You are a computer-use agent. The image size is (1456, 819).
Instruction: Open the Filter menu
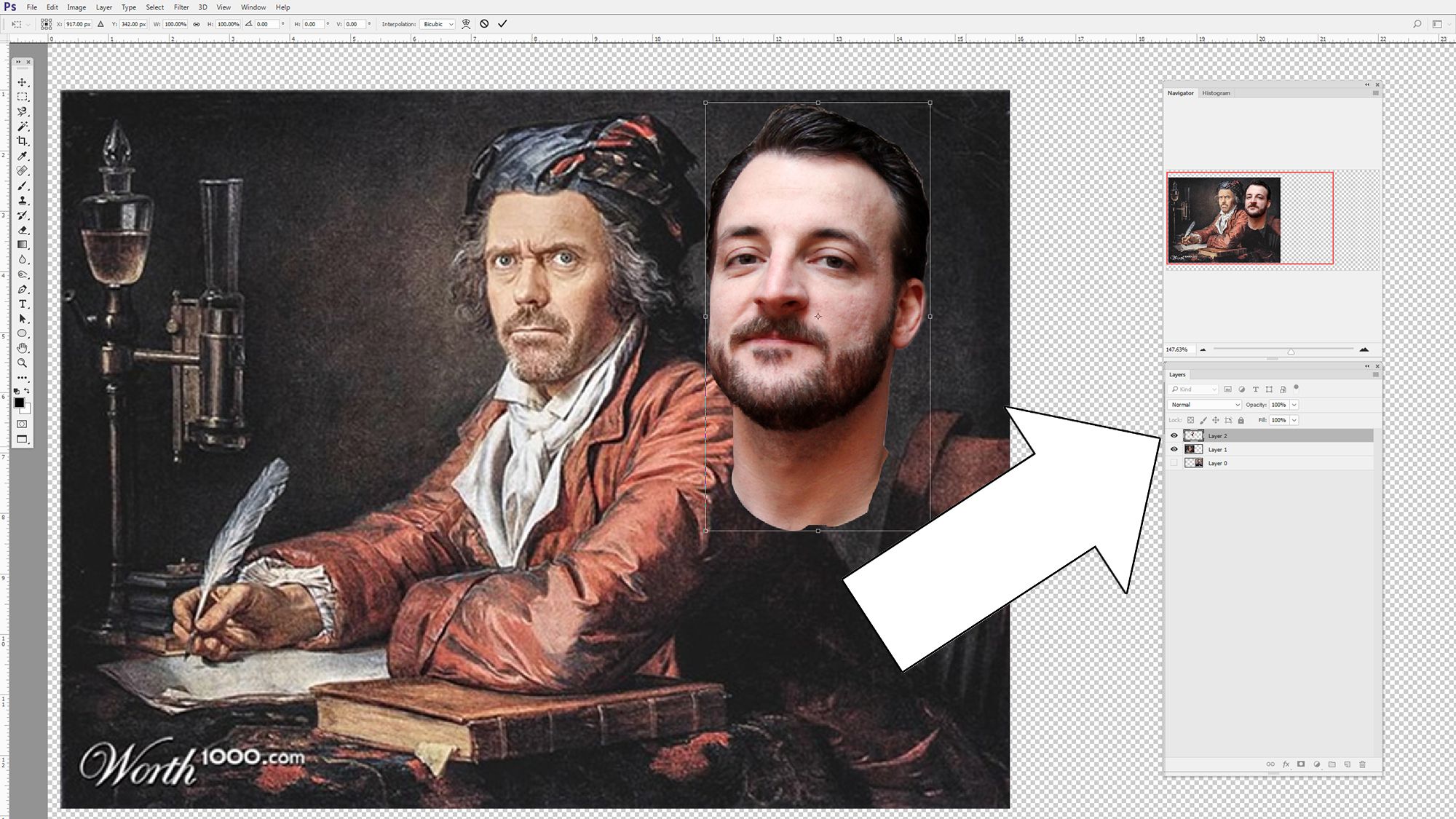[x=181, y=7]
